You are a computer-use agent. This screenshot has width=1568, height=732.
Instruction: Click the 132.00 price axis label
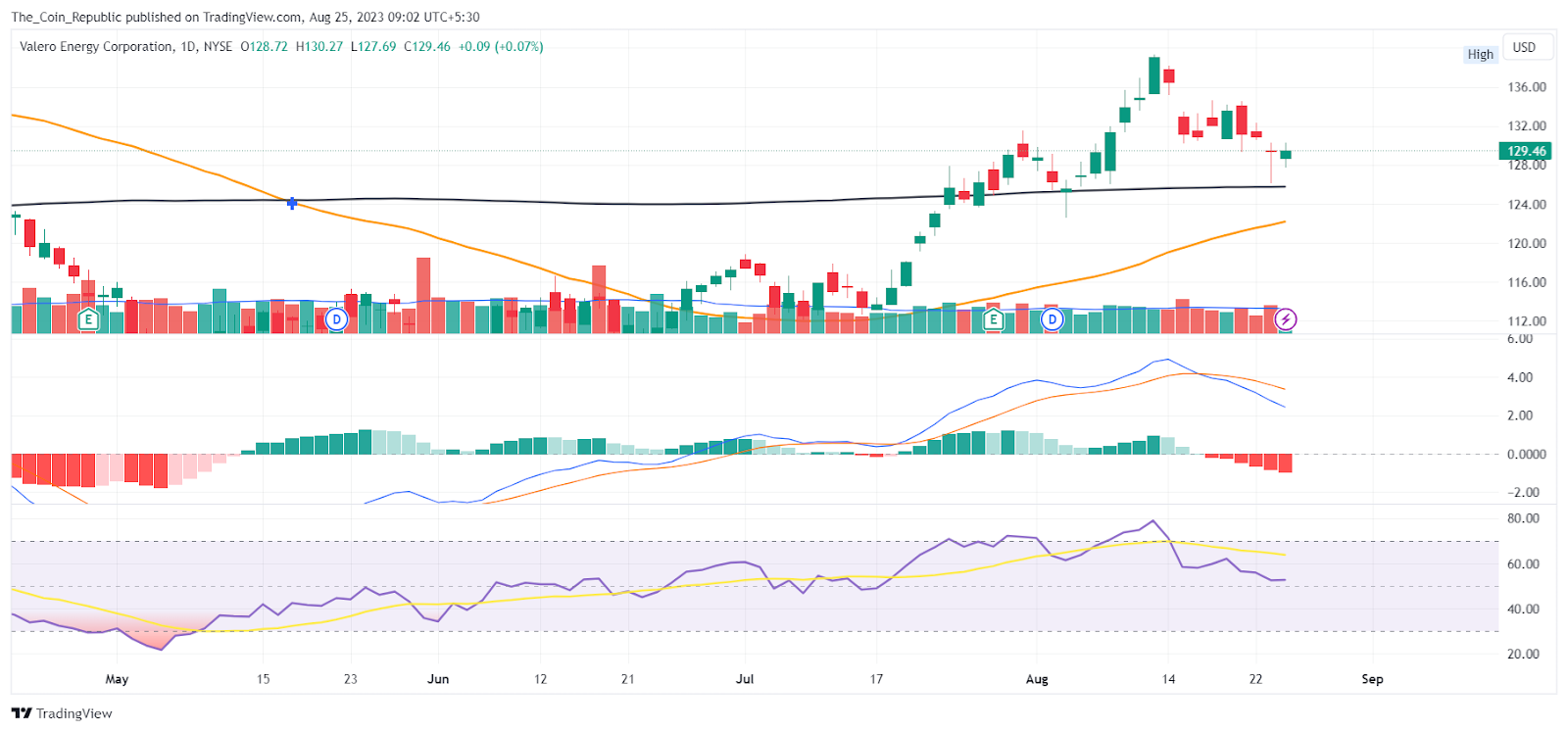(x=1527, y=126)
